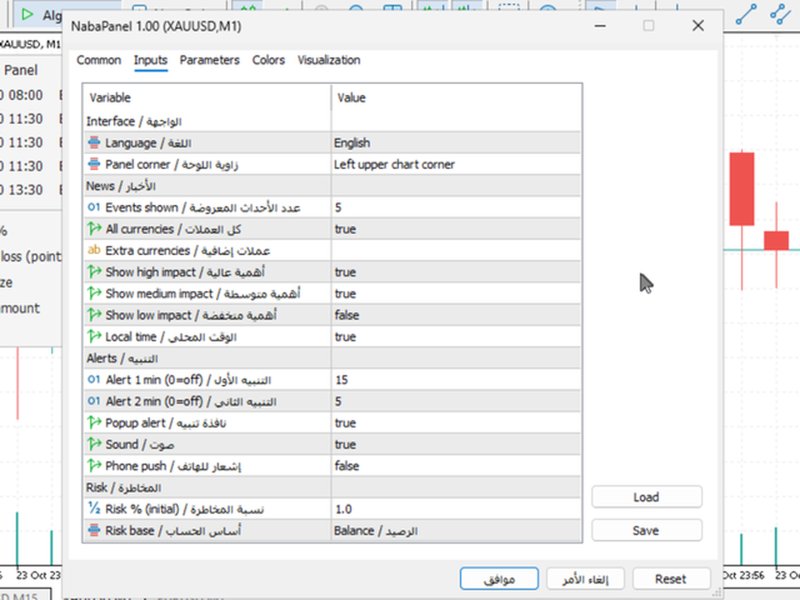The height and width of the screenshot is (600, 800).
Task: Click the enum icon beside Risk base
Action: (94, 530)
